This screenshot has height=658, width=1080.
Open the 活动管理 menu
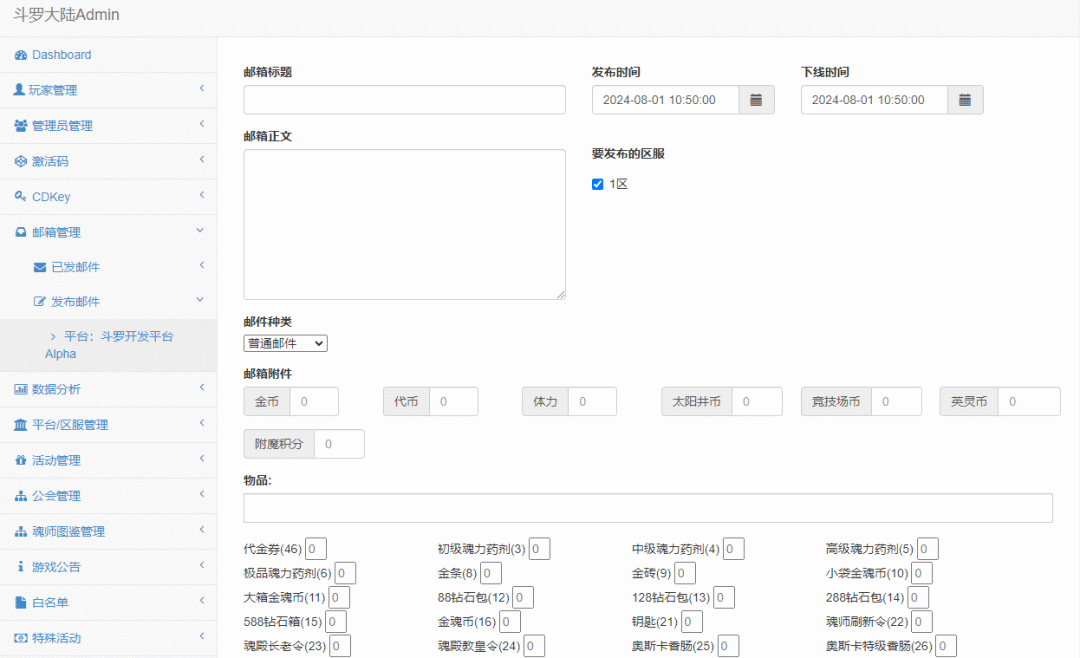[x=107, y=460]
